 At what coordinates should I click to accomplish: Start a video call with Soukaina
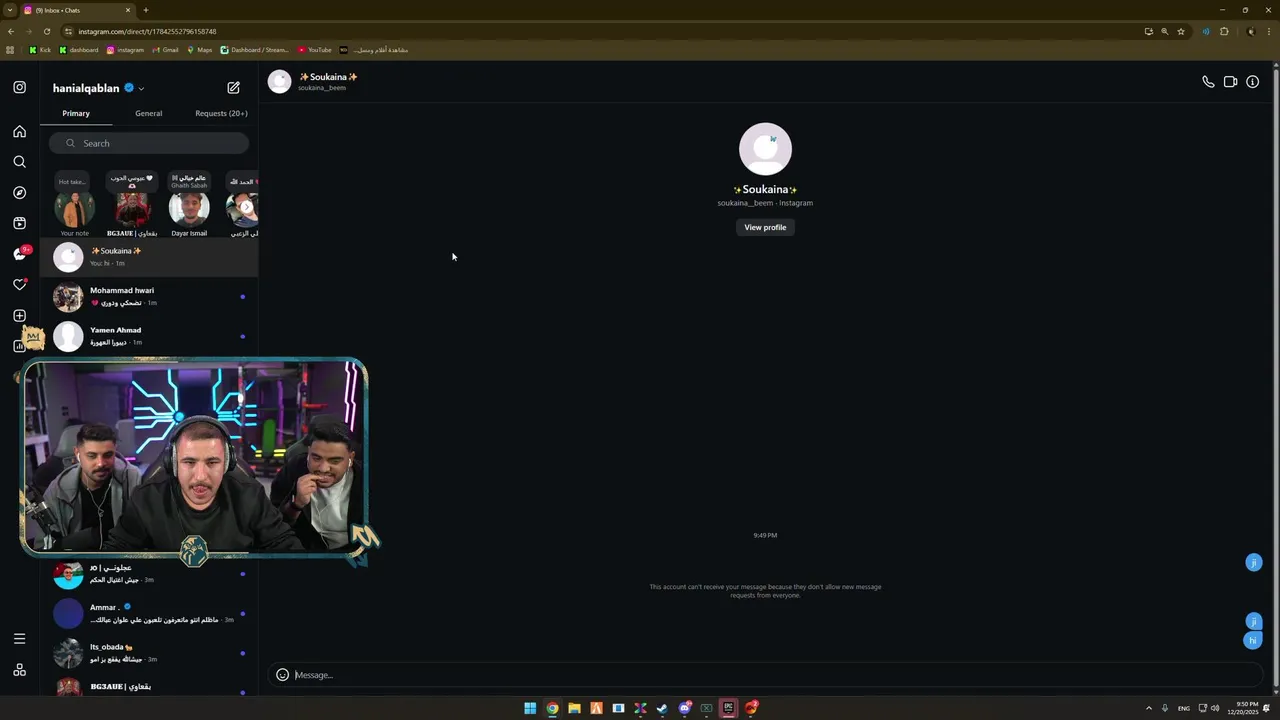point(1230,82)
